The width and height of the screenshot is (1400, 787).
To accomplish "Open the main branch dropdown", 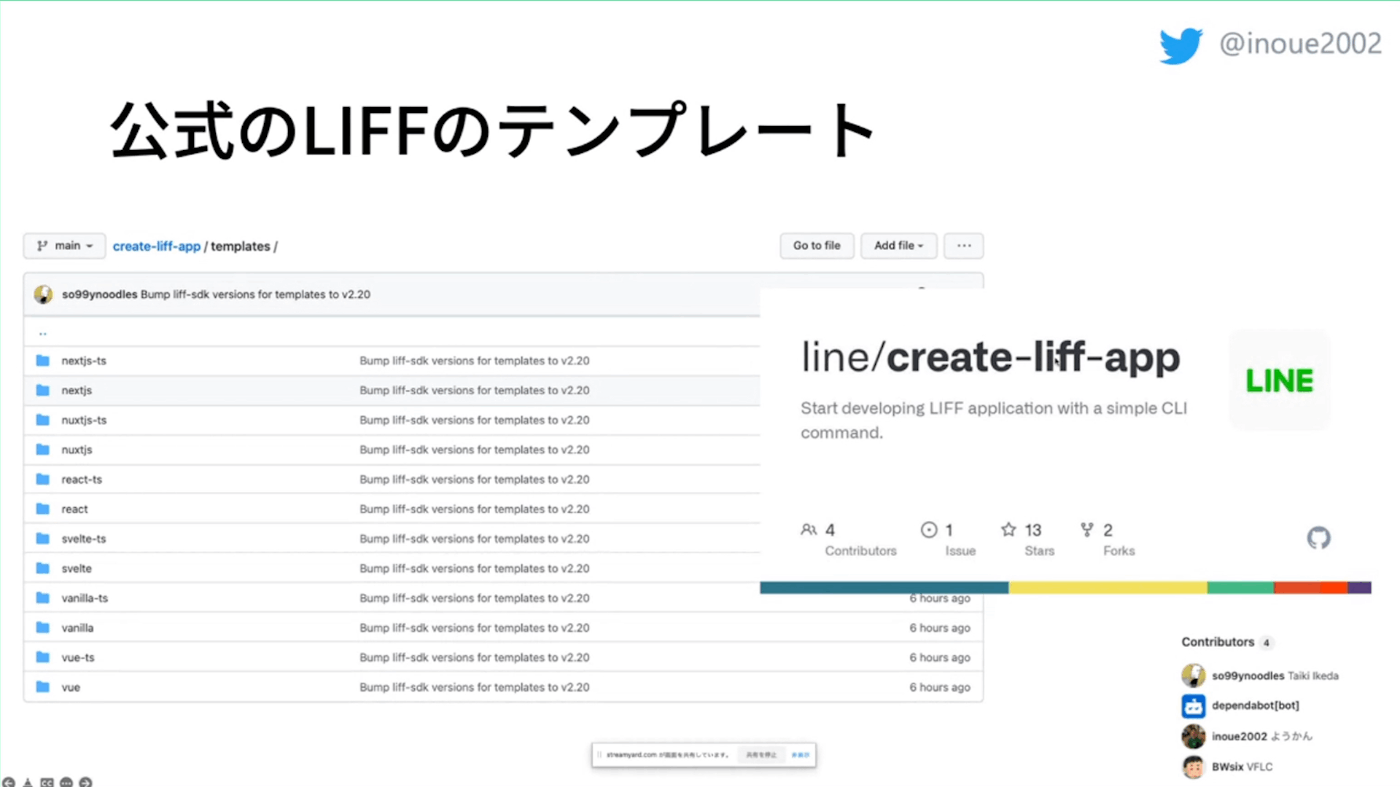I will coord(64,246).
